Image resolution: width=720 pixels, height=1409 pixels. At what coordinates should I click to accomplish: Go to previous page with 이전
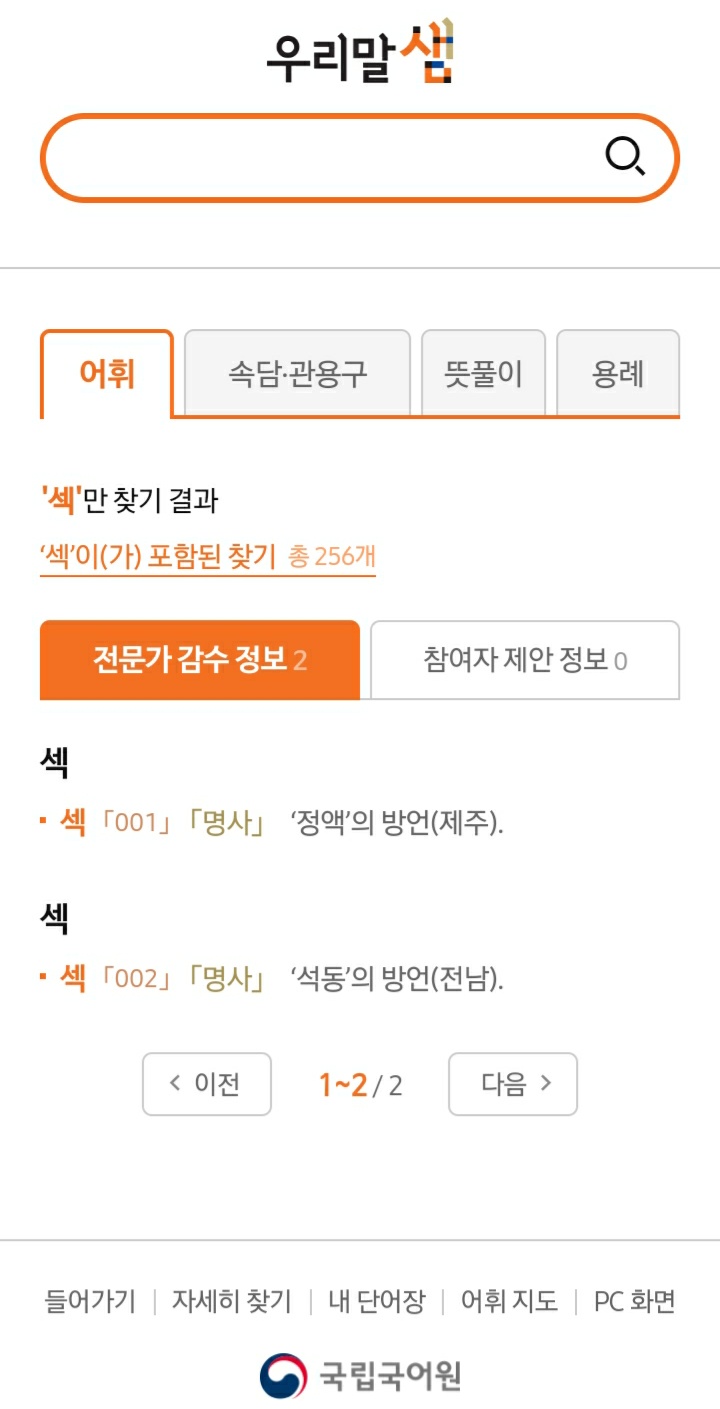(x=207, y=1084)
